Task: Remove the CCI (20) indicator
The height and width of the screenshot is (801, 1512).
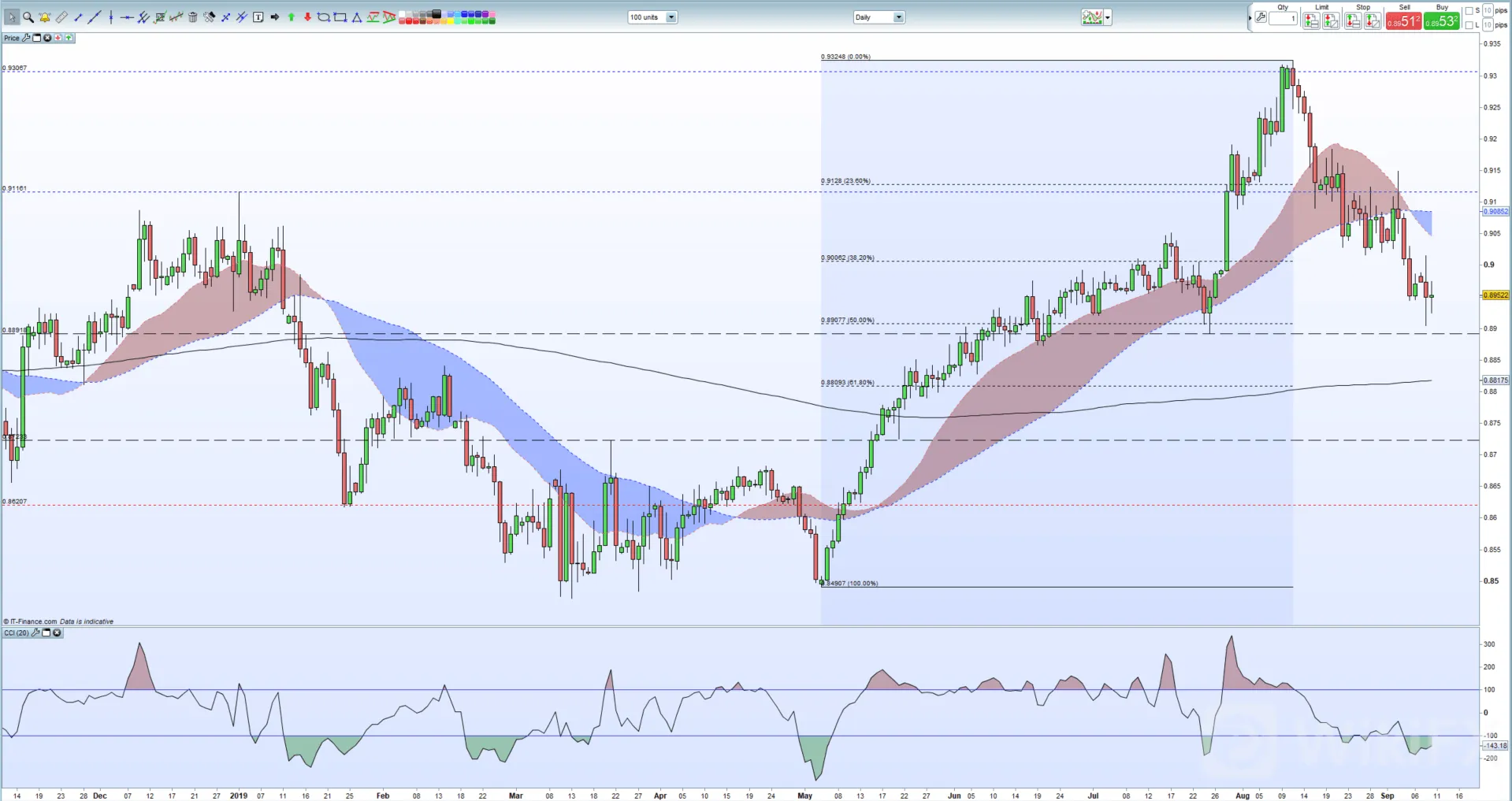Action: tap(57, 632)
